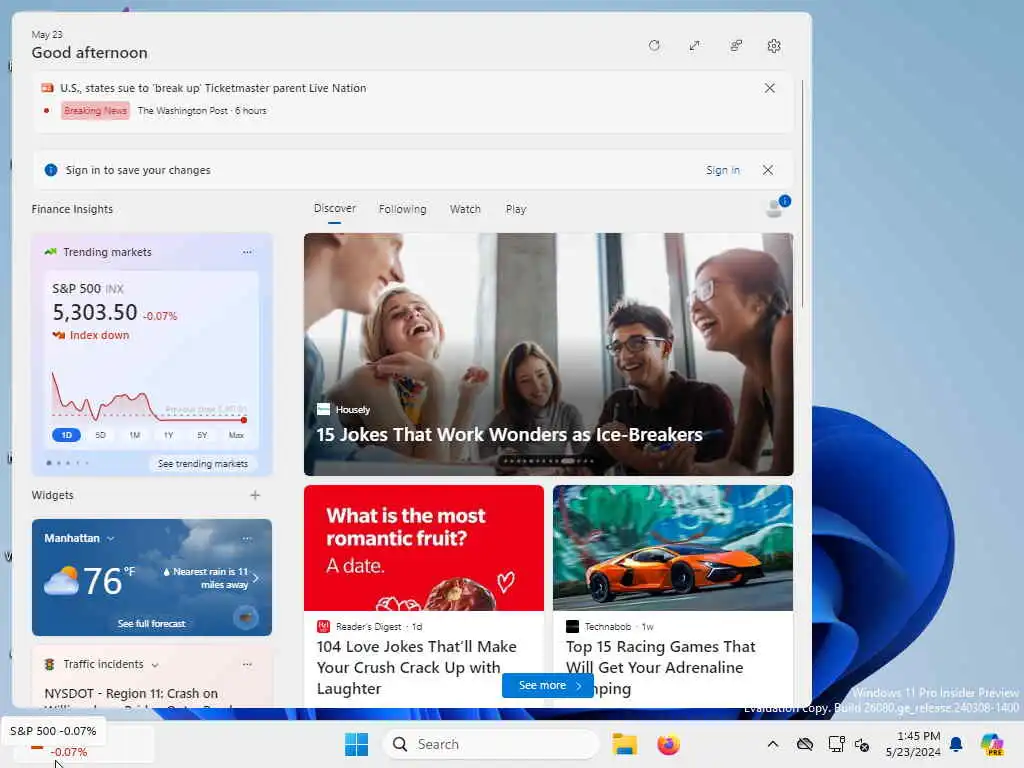
Task: Open the Ticketmaster Live Nation headline
Action: pos(213,88)
